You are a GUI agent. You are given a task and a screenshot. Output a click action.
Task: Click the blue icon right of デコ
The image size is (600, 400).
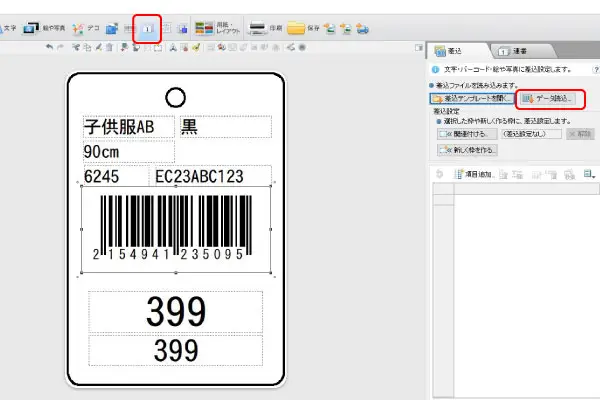112,28
